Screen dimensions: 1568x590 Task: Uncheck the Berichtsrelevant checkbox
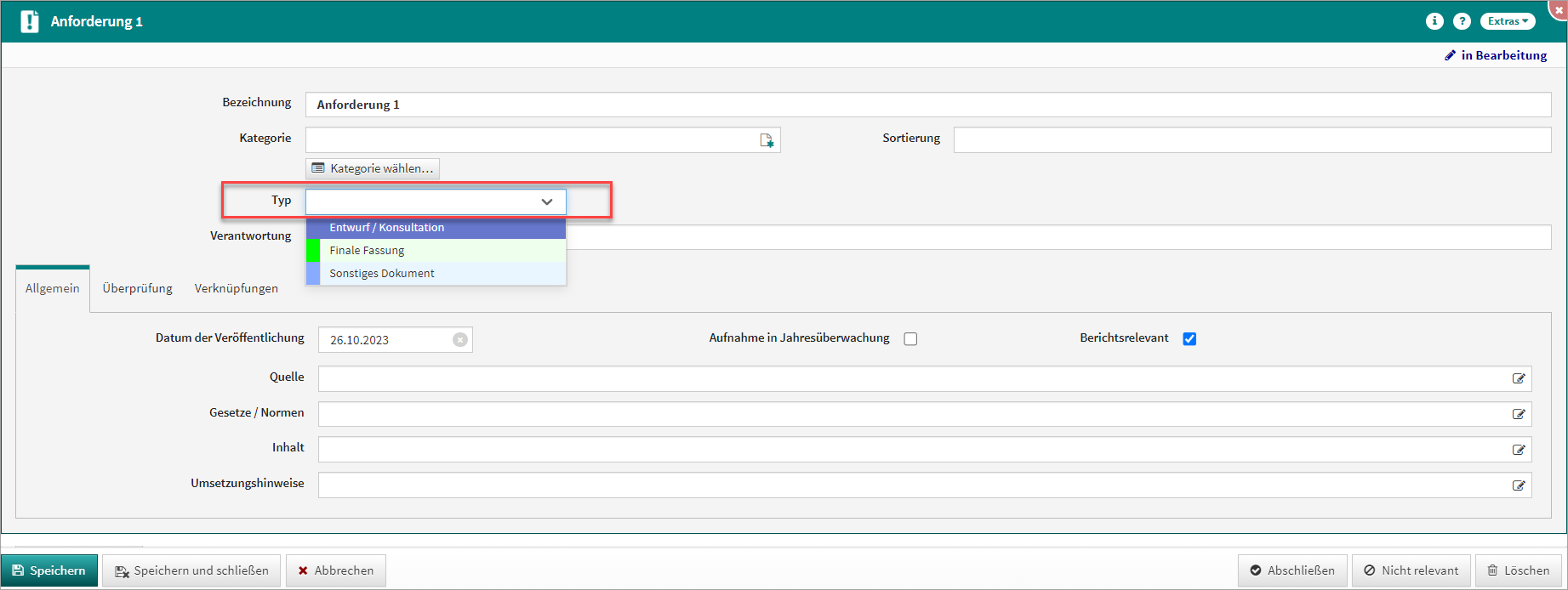click(x=1189, y=339)
